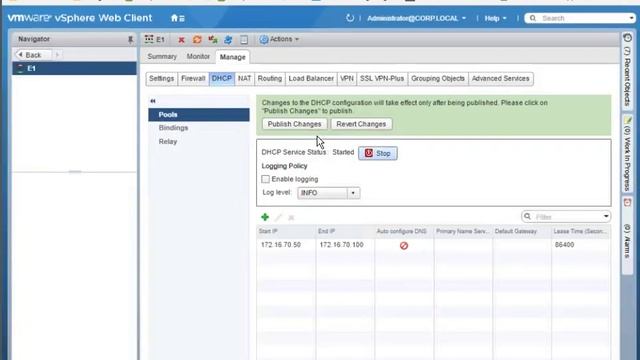The height and width of the screenshot is (360, 640).
Task: Click into the Filter field
Action: (x=567, y=217)
